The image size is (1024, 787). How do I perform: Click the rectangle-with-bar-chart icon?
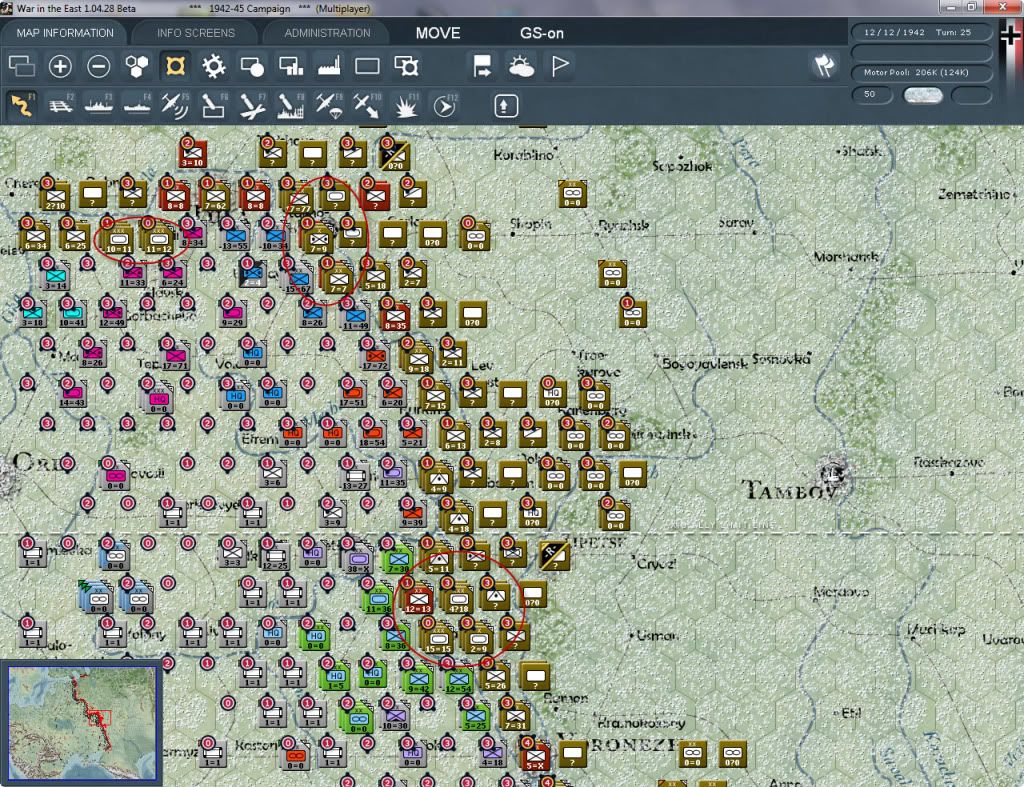(x=291, y=67)
